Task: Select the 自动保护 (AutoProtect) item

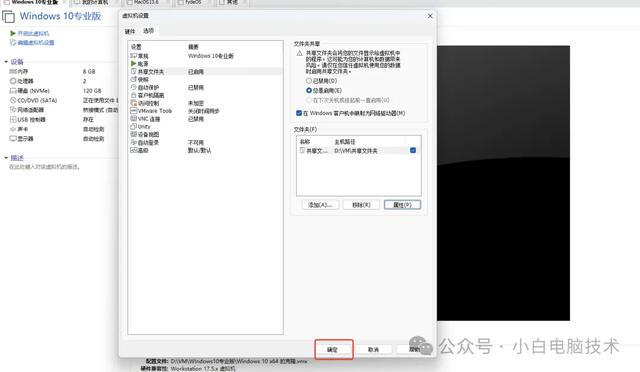Action: pos(145,87)
